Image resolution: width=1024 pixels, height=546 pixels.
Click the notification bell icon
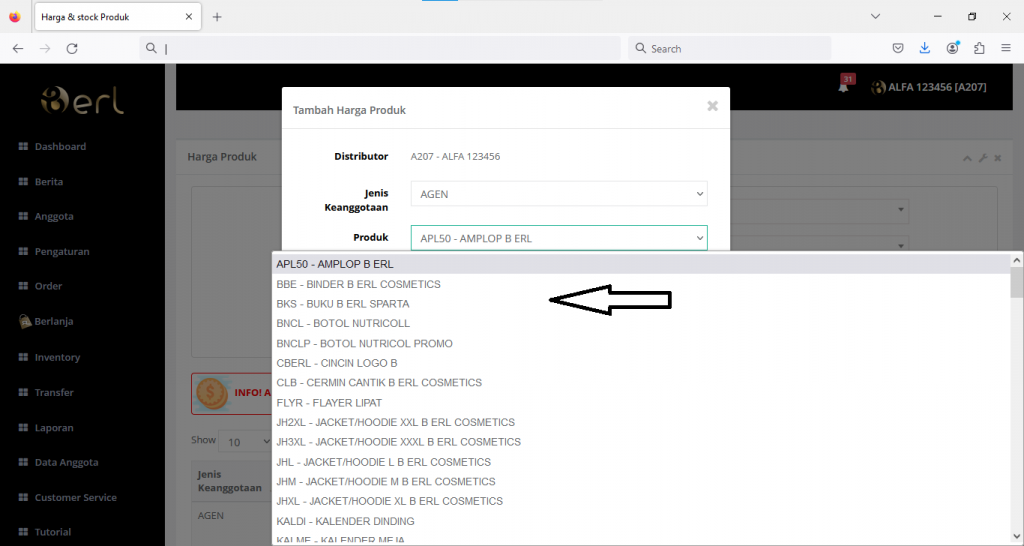pyautogui.click(x=844, y=87)
